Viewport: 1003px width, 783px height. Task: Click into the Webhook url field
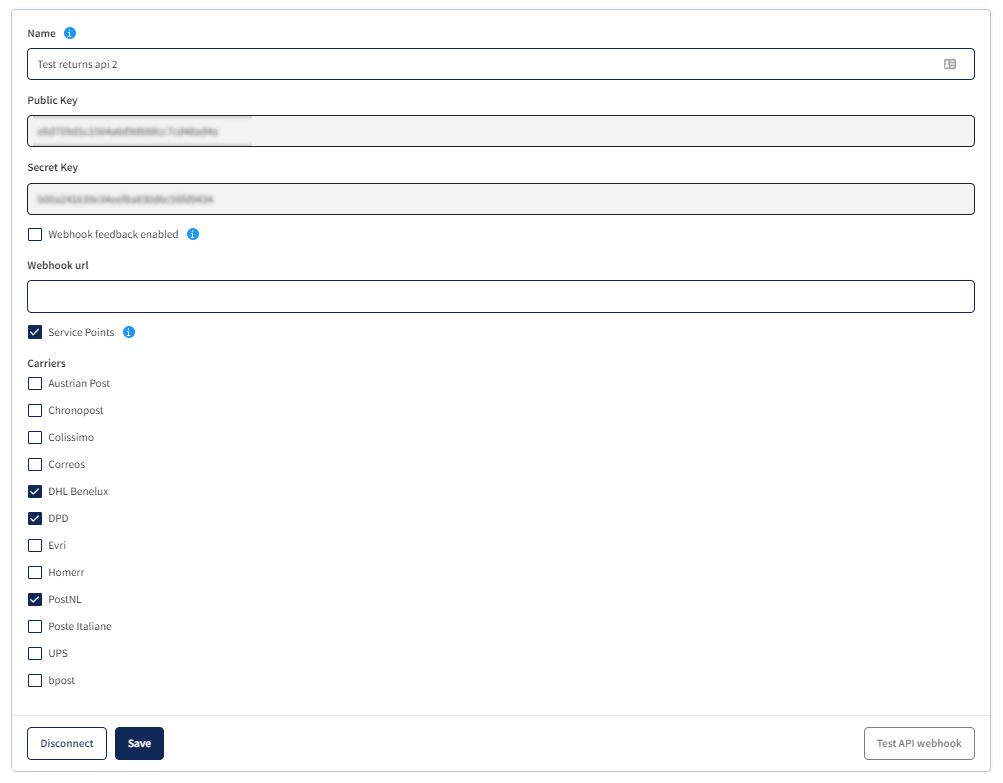(x=500, y=296)
